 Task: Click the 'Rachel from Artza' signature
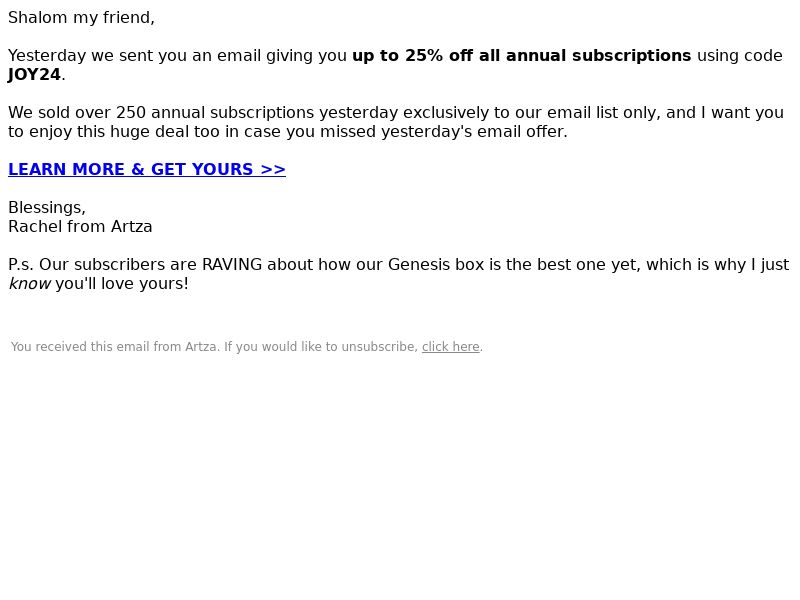coord(80,227)
